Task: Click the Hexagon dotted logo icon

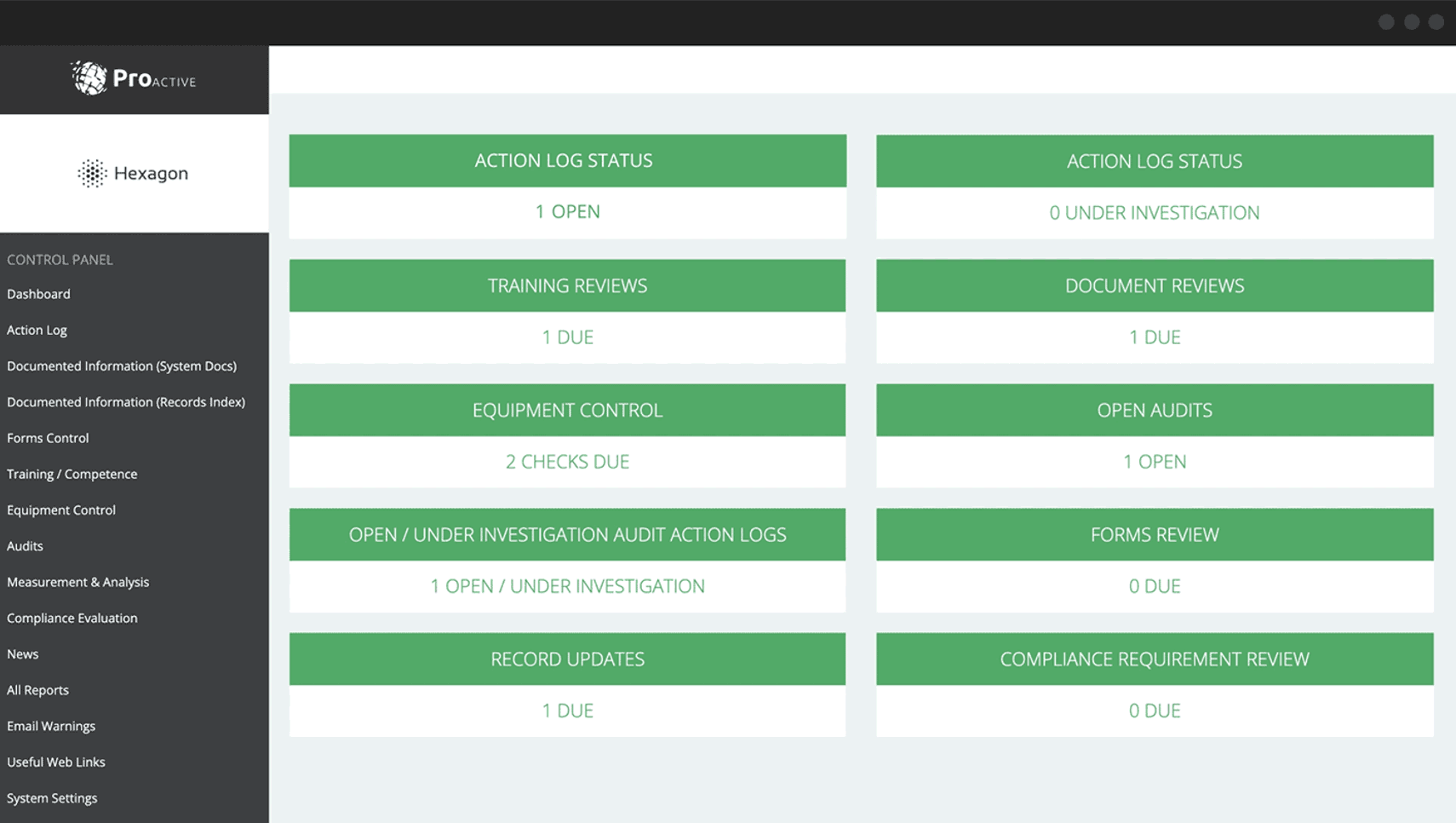Action: coord(92,174)
